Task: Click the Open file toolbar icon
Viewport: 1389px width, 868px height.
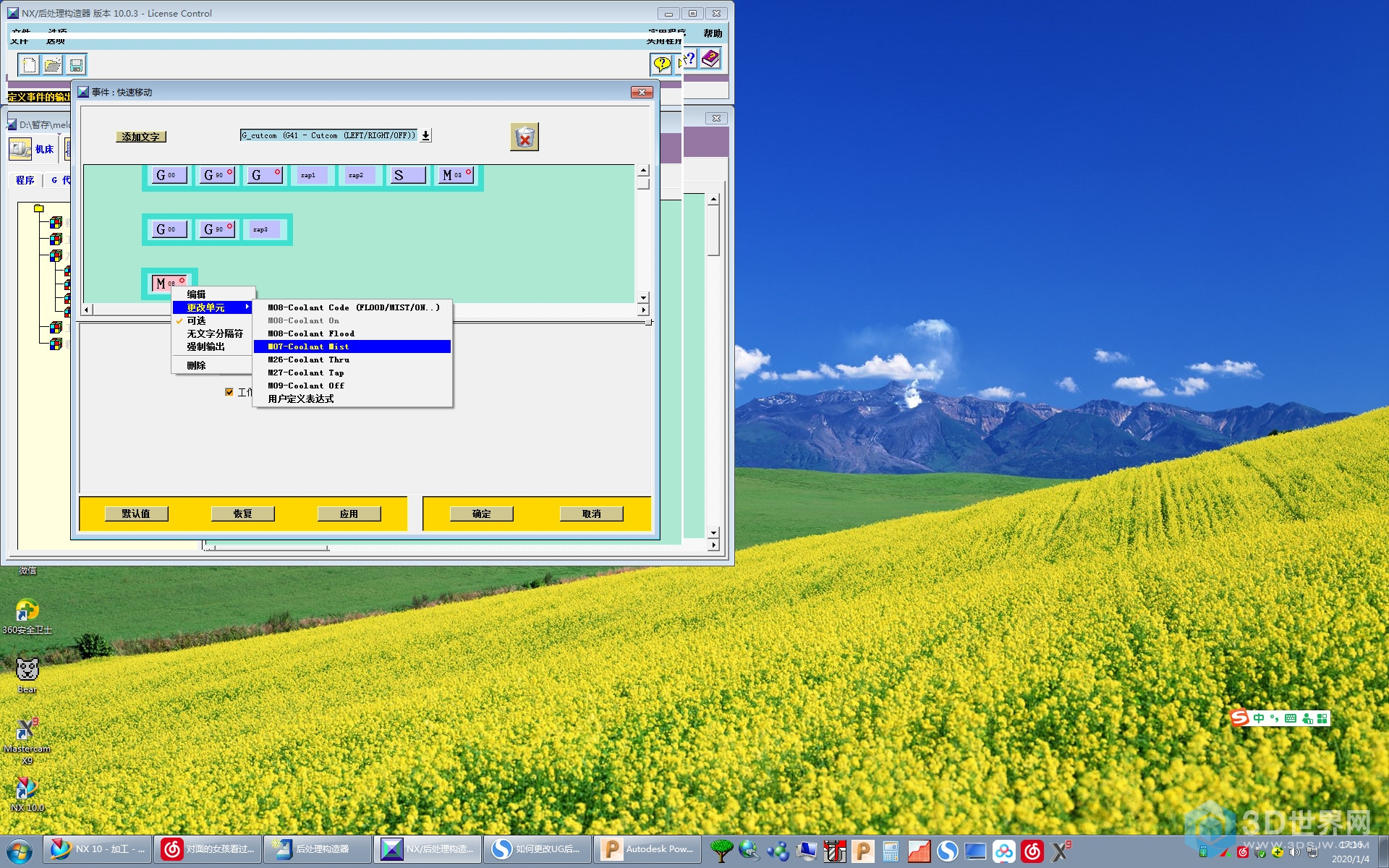Action: tap(52, 65)
